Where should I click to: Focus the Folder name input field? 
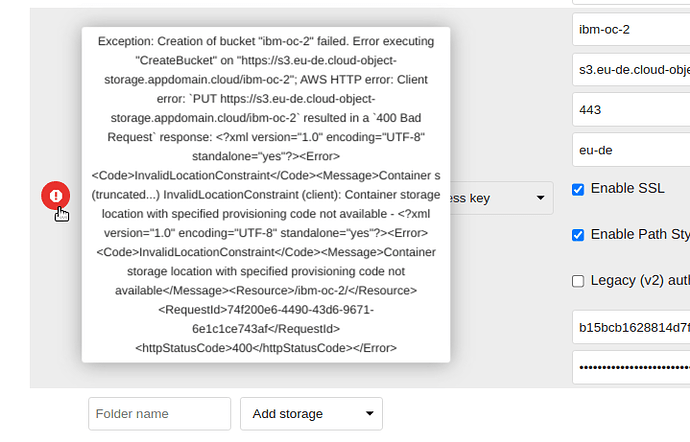click(x=159, y=414)
